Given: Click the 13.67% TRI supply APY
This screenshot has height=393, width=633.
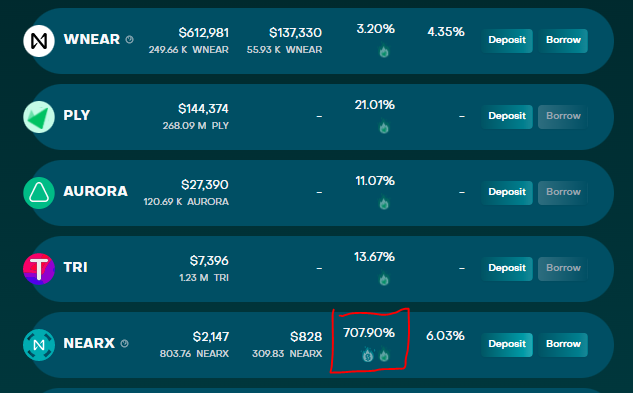Looking at the screenshot, I should tap(374, 257).
